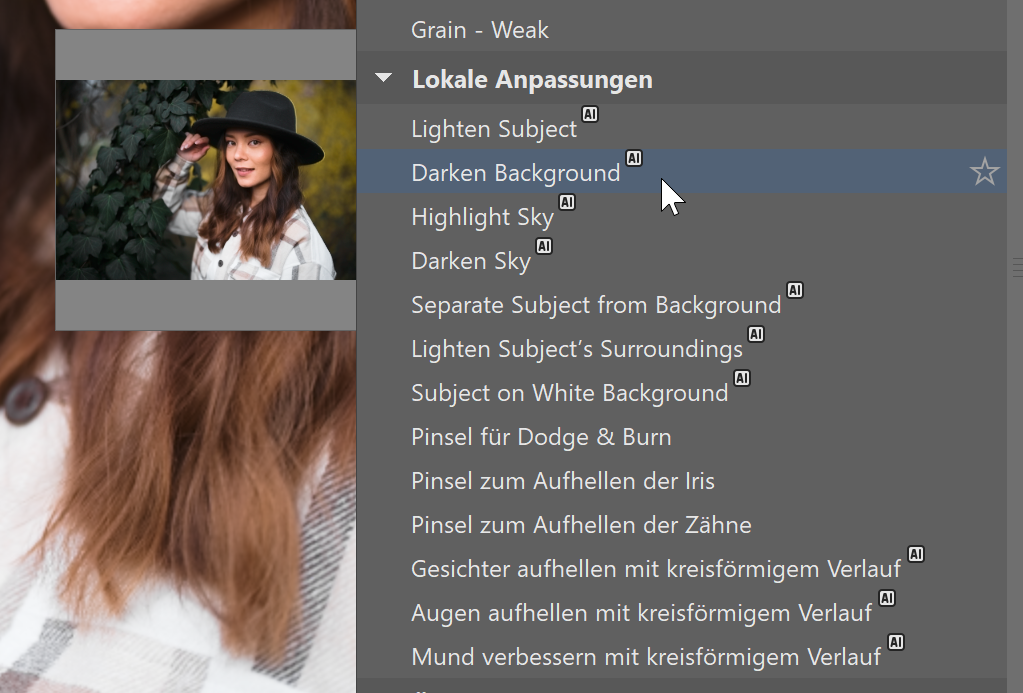Click the preset preview thumbnail of woman
Image resolution: width=1023 pixels, height=693 pixels.
click(x=206, y=180)
